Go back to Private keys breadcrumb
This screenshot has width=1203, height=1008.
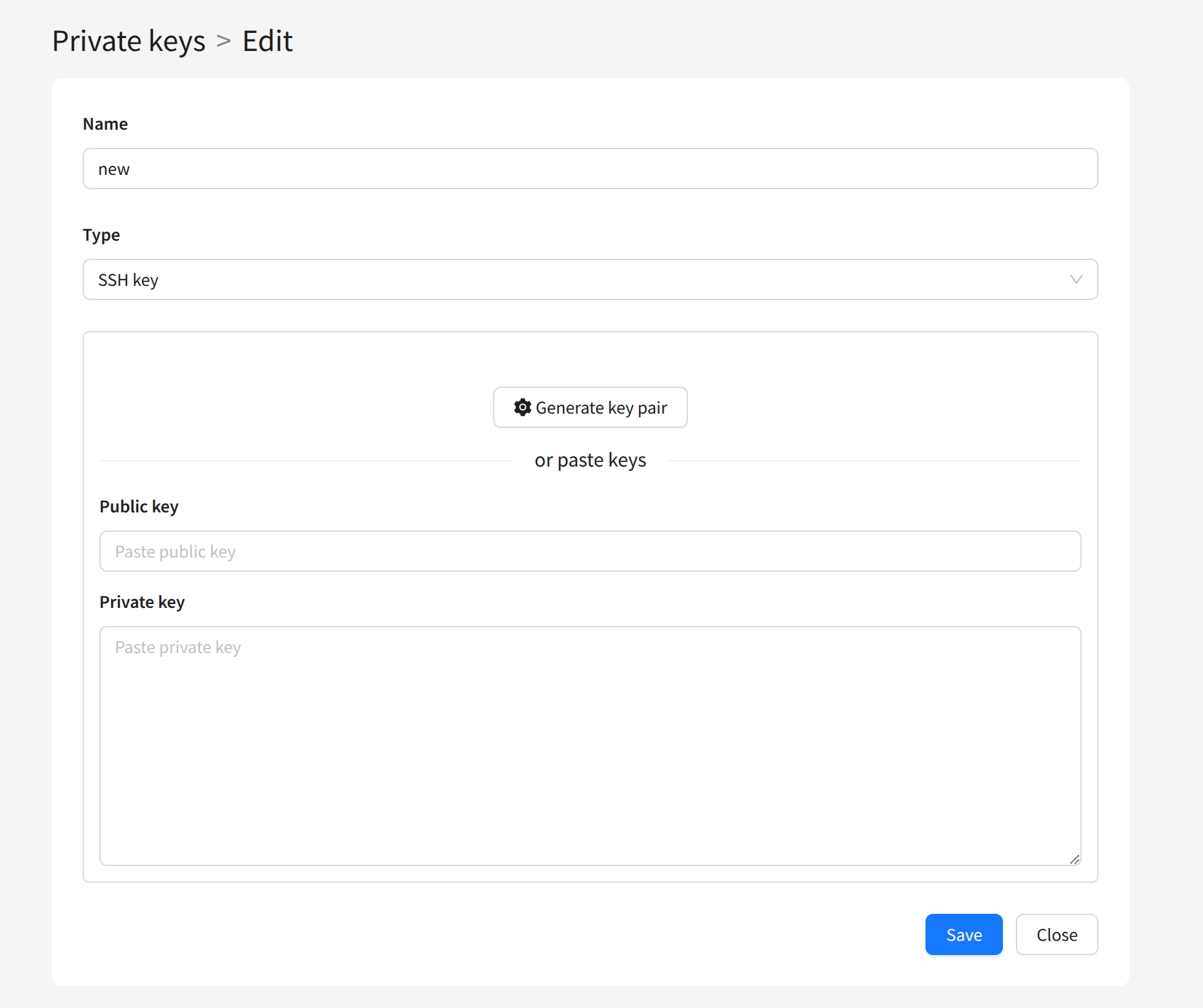(128, 41)
